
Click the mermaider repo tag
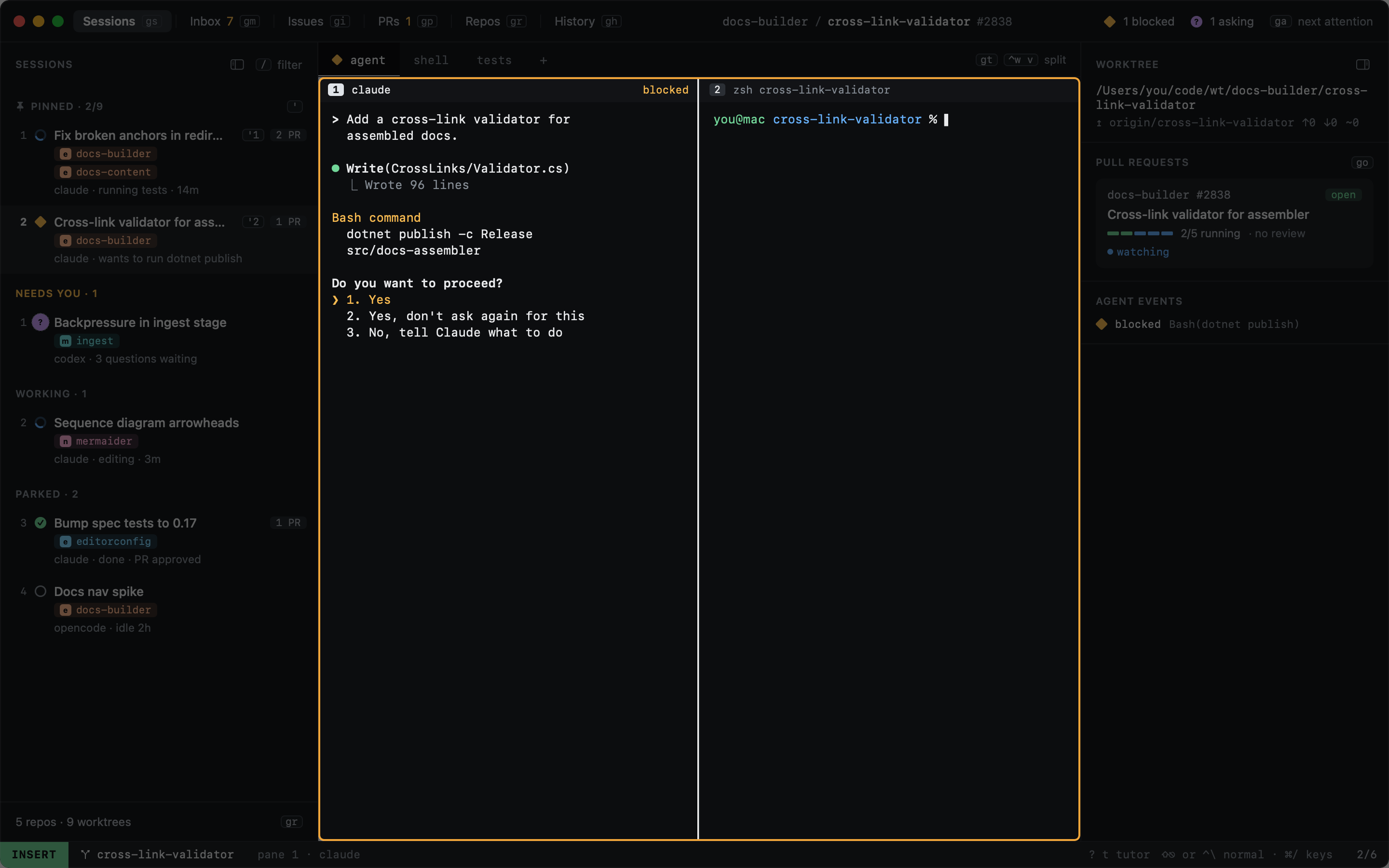click(x=96, y=441)
